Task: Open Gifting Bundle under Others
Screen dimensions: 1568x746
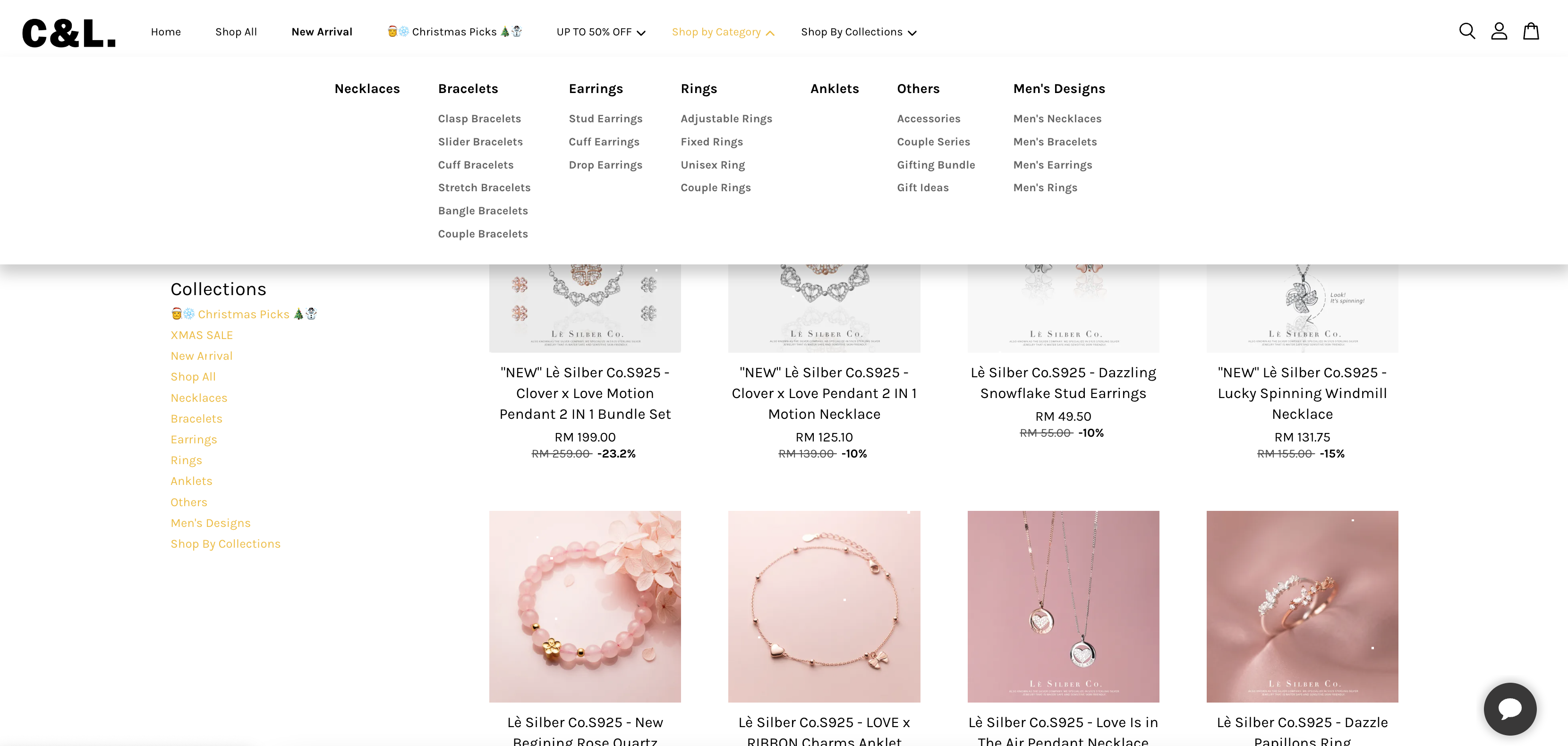Action: click(936, 165)
